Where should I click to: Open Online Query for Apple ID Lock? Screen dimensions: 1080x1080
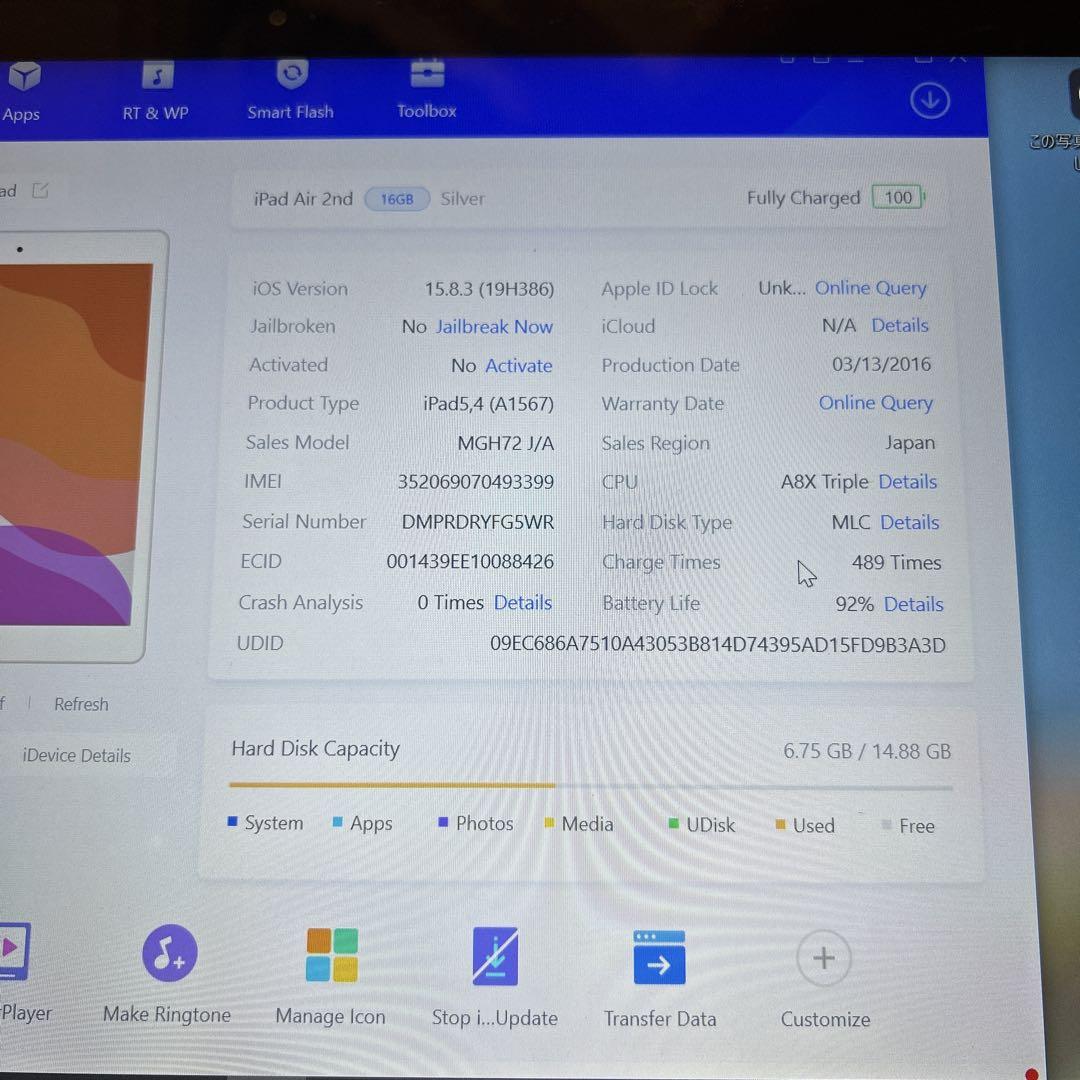click(871, 288)
